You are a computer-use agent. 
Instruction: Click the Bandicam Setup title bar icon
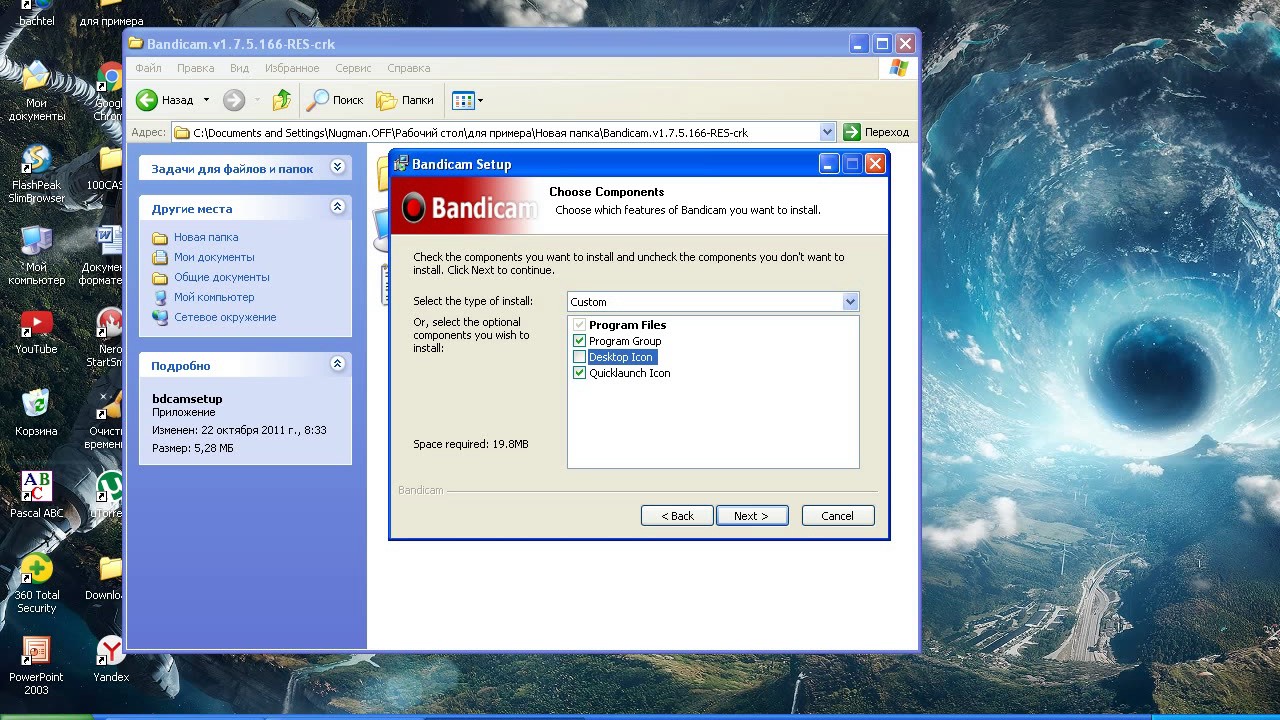[401, 164]
